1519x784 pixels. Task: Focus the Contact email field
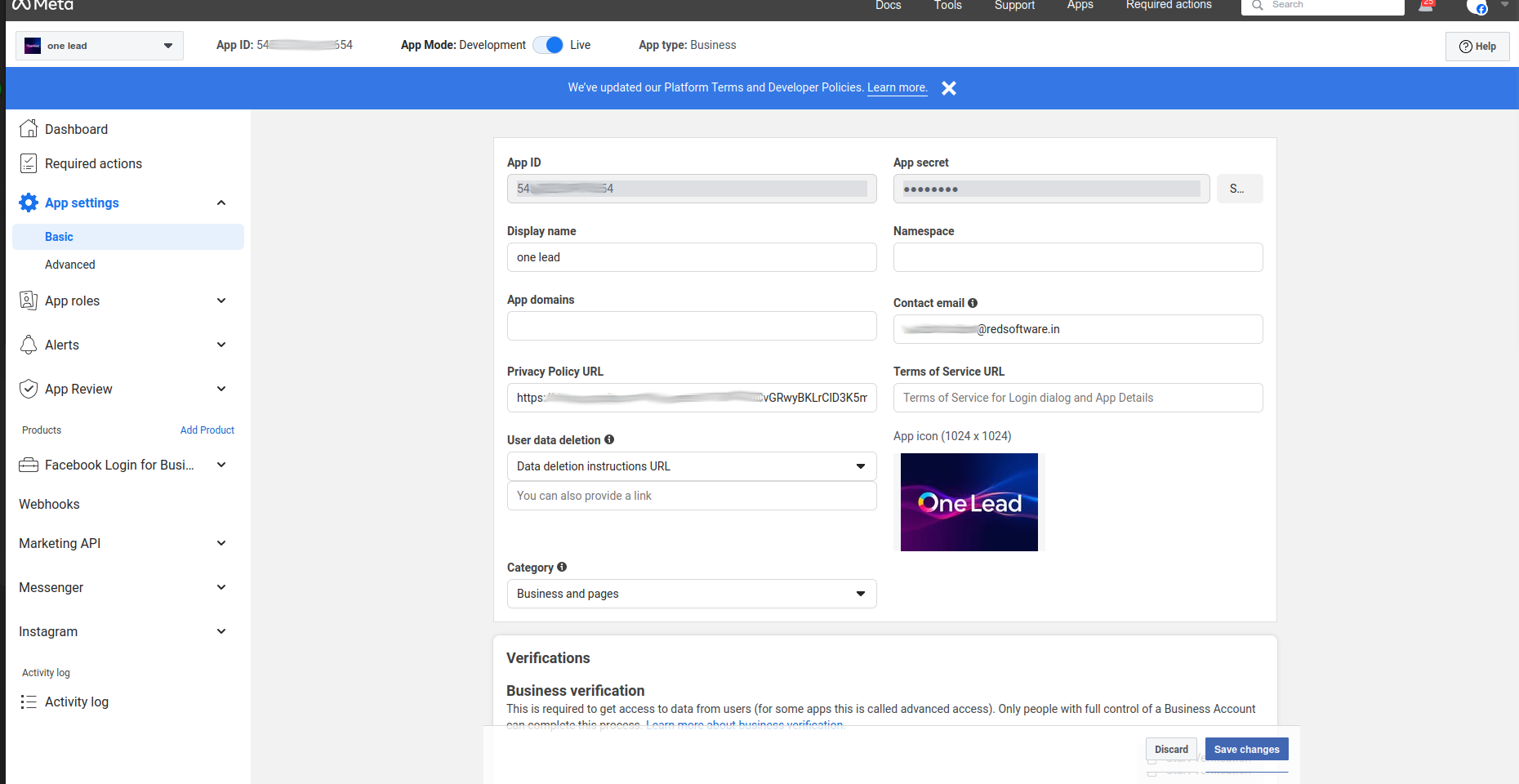[x=1078, y=329]
